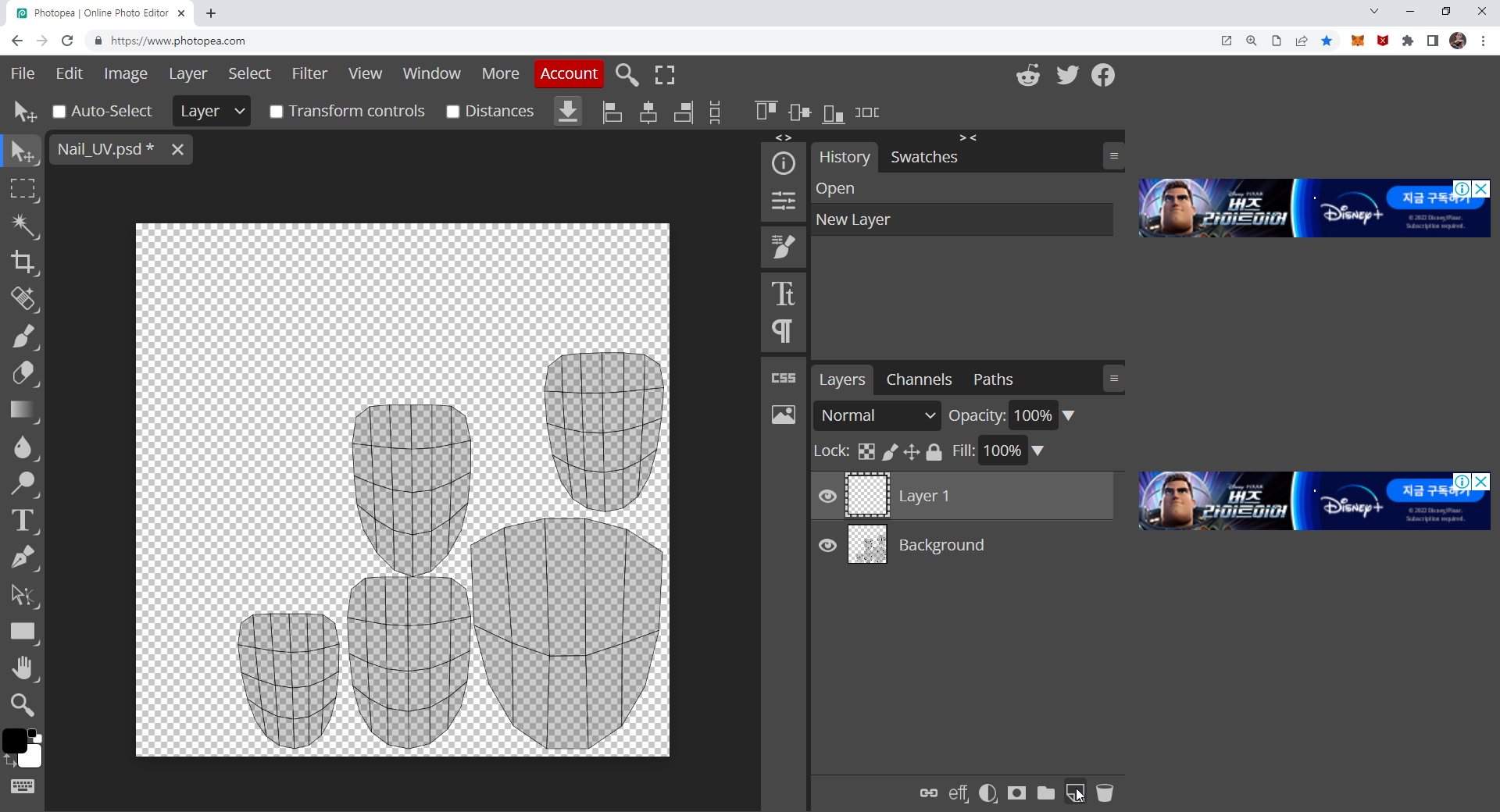Expand the narrow side panel arrows

(784, 137)
